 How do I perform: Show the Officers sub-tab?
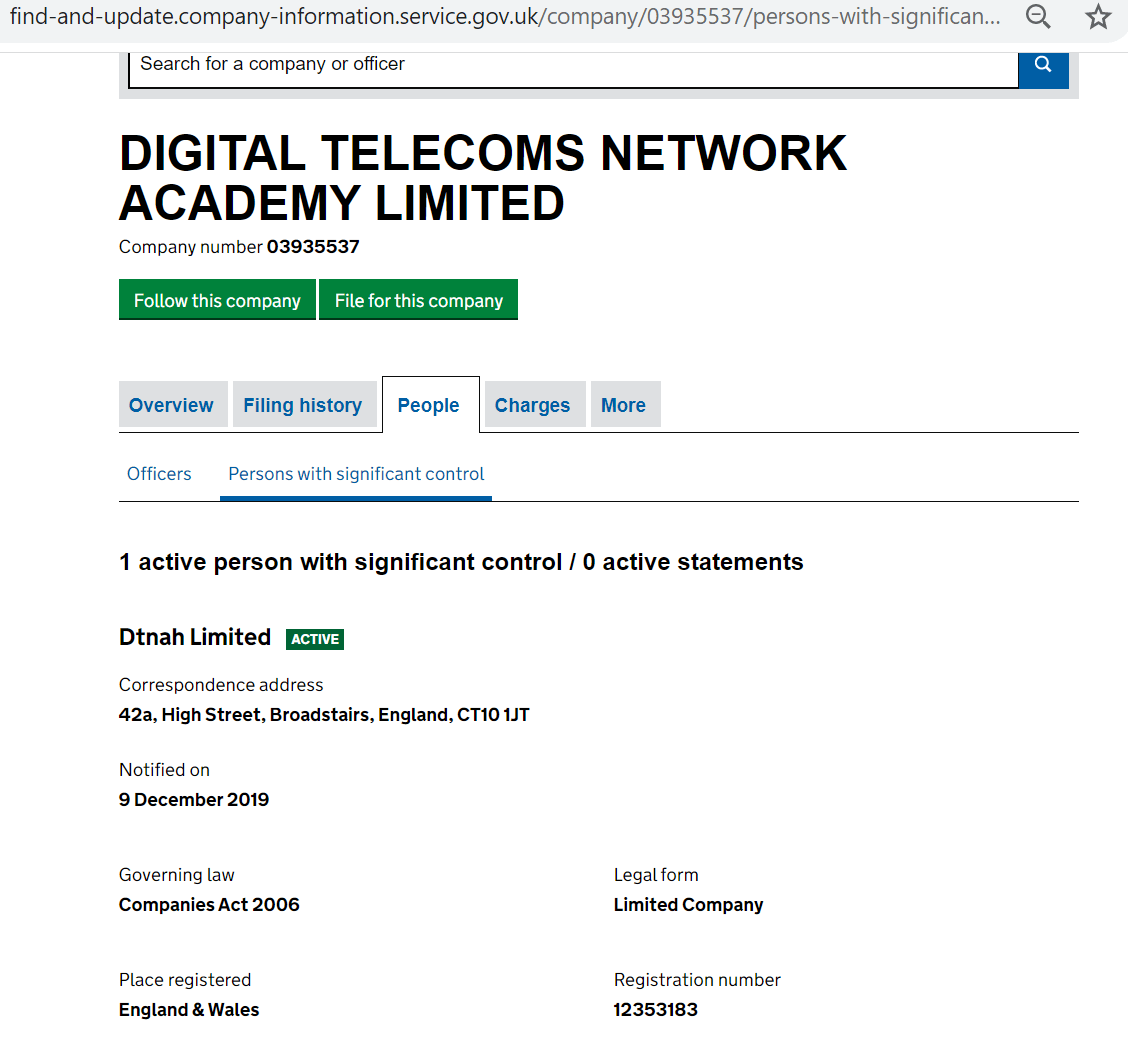[159, 474]
